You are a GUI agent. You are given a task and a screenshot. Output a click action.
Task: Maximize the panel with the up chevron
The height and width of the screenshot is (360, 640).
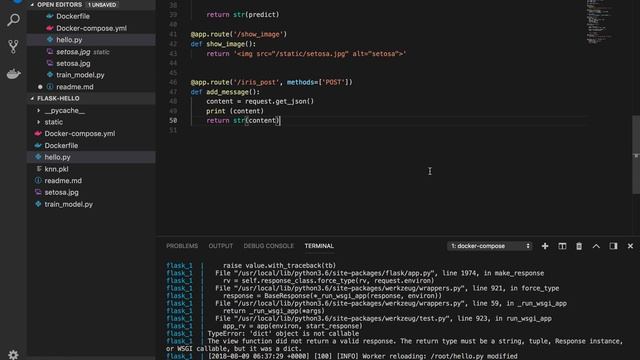[596, 246]
